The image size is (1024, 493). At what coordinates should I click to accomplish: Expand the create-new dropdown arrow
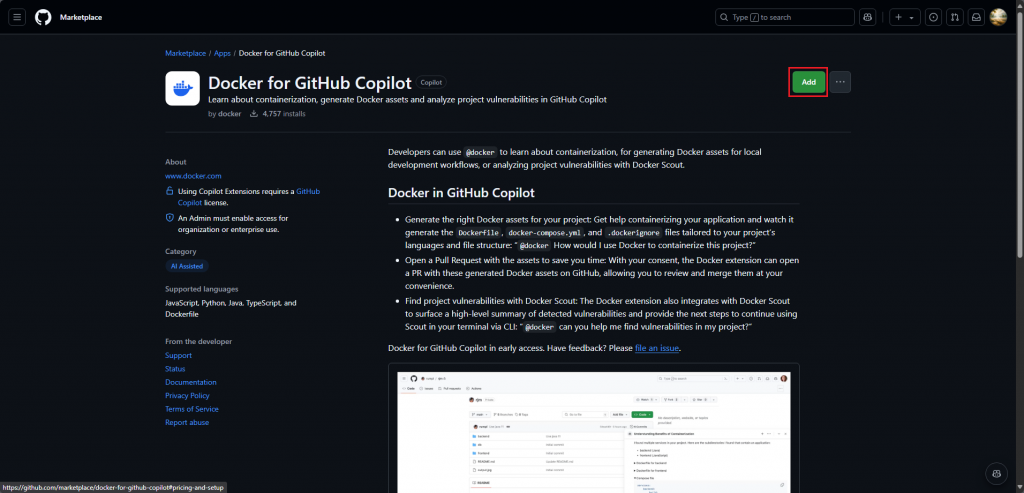(x=912, y=18)
